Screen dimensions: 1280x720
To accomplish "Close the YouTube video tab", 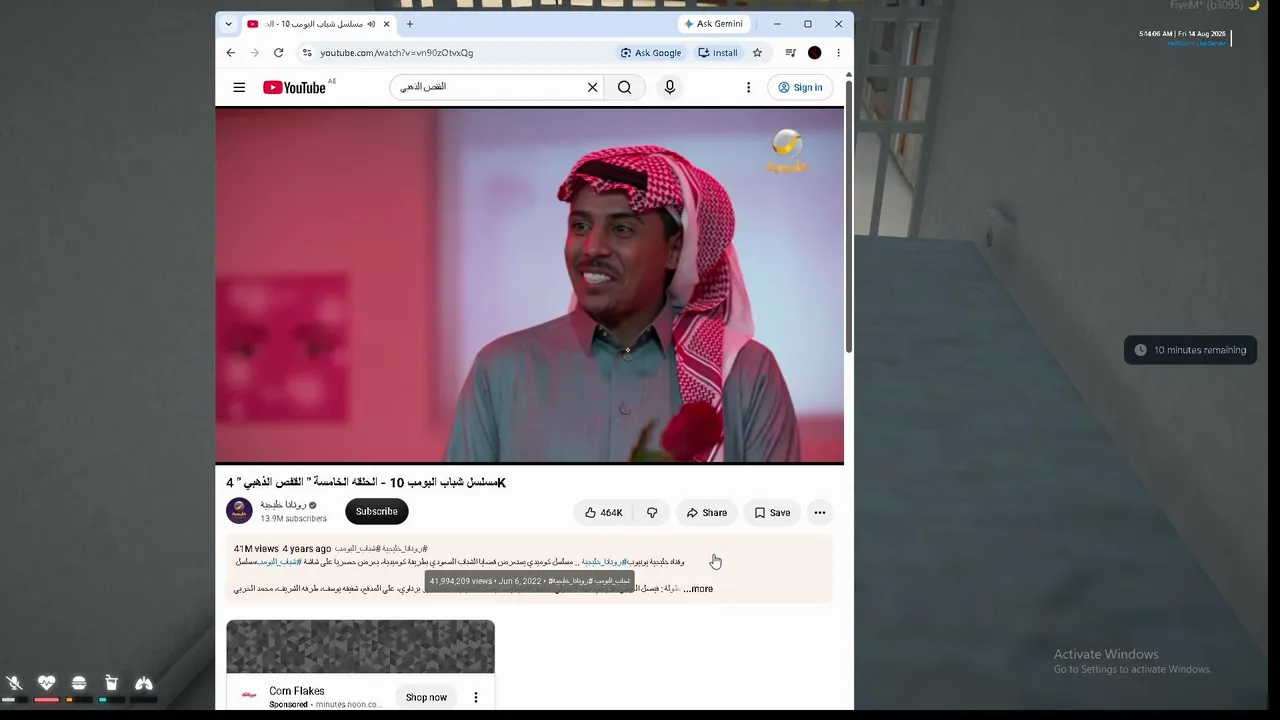I will (386, 24).
